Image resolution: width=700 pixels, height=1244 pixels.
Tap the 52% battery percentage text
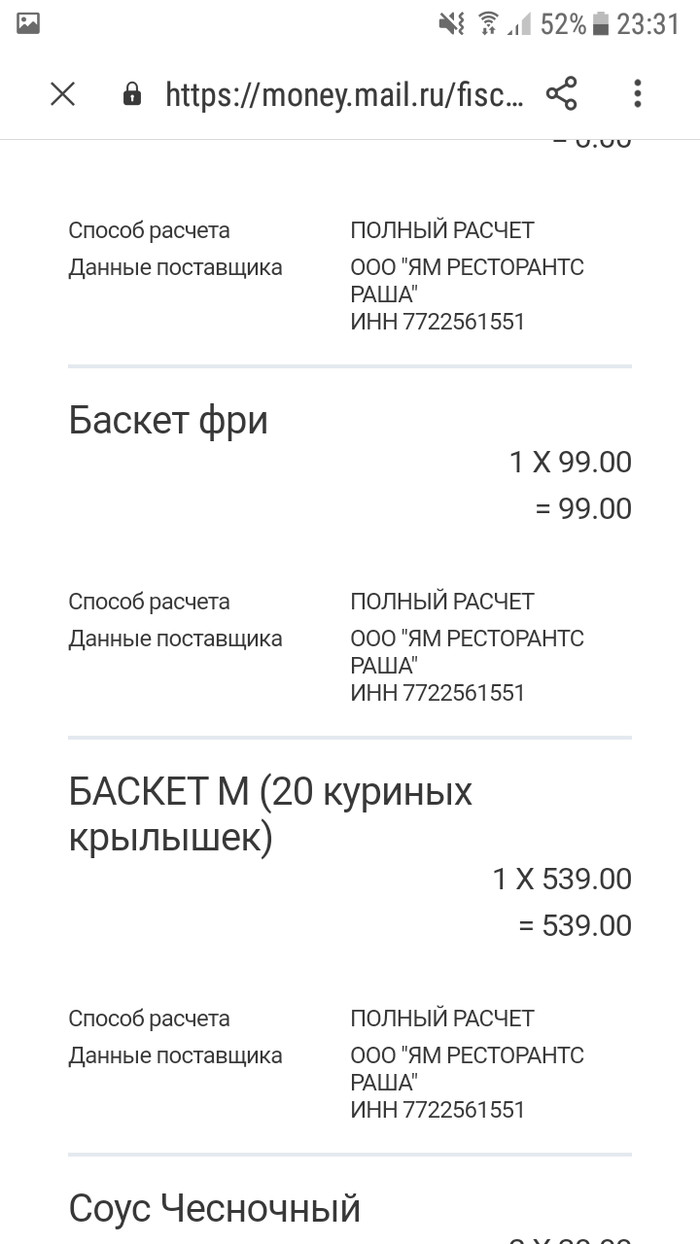click(563, 24)
